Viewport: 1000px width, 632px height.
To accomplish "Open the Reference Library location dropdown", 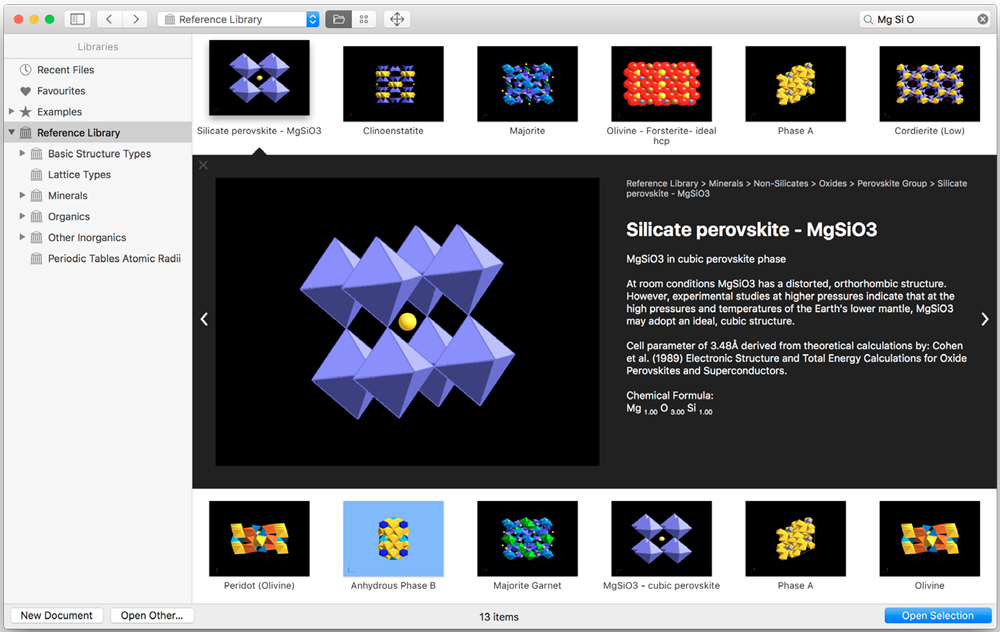I will [x=238, y=19].
